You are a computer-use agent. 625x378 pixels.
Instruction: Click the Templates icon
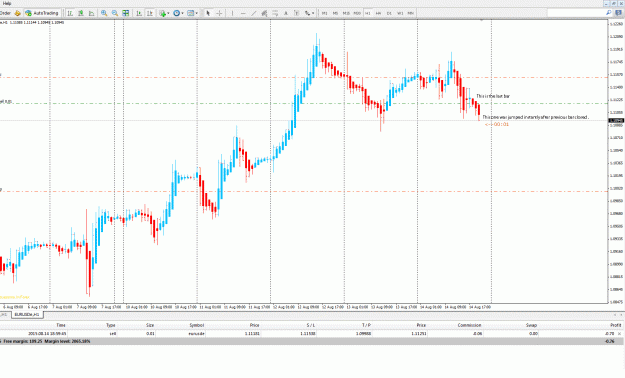[x=191, y=13]
